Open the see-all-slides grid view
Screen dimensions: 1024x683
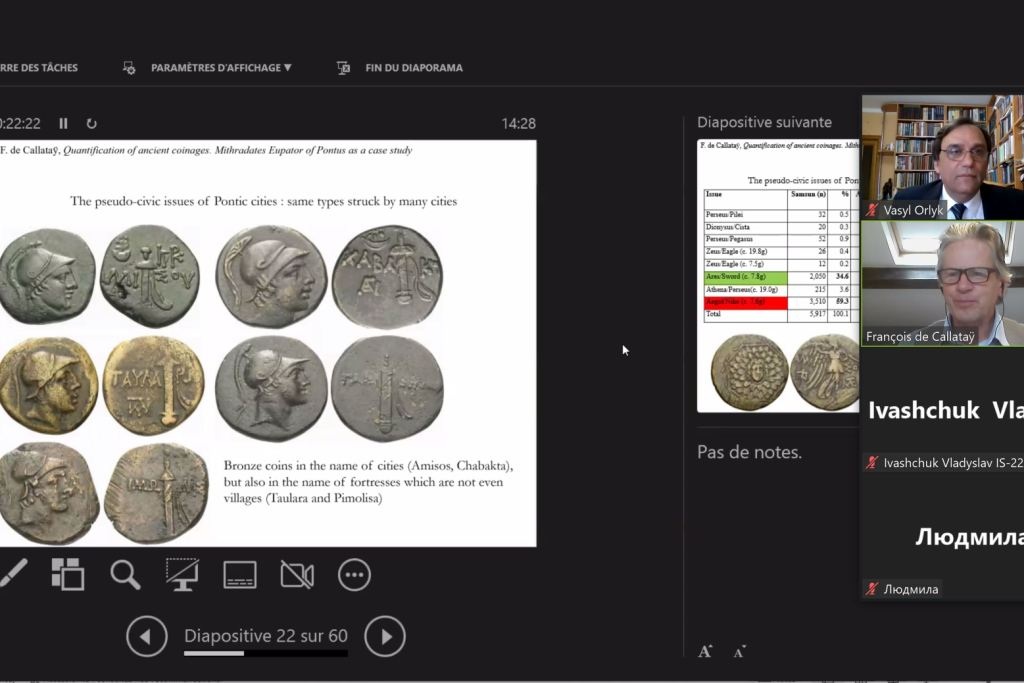[x=68, y=574]
